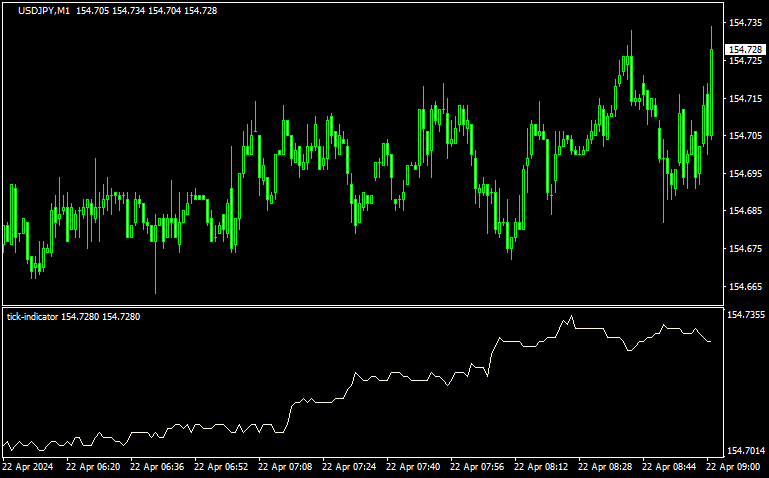Select the 154.715 price axis label

(745, 98)
